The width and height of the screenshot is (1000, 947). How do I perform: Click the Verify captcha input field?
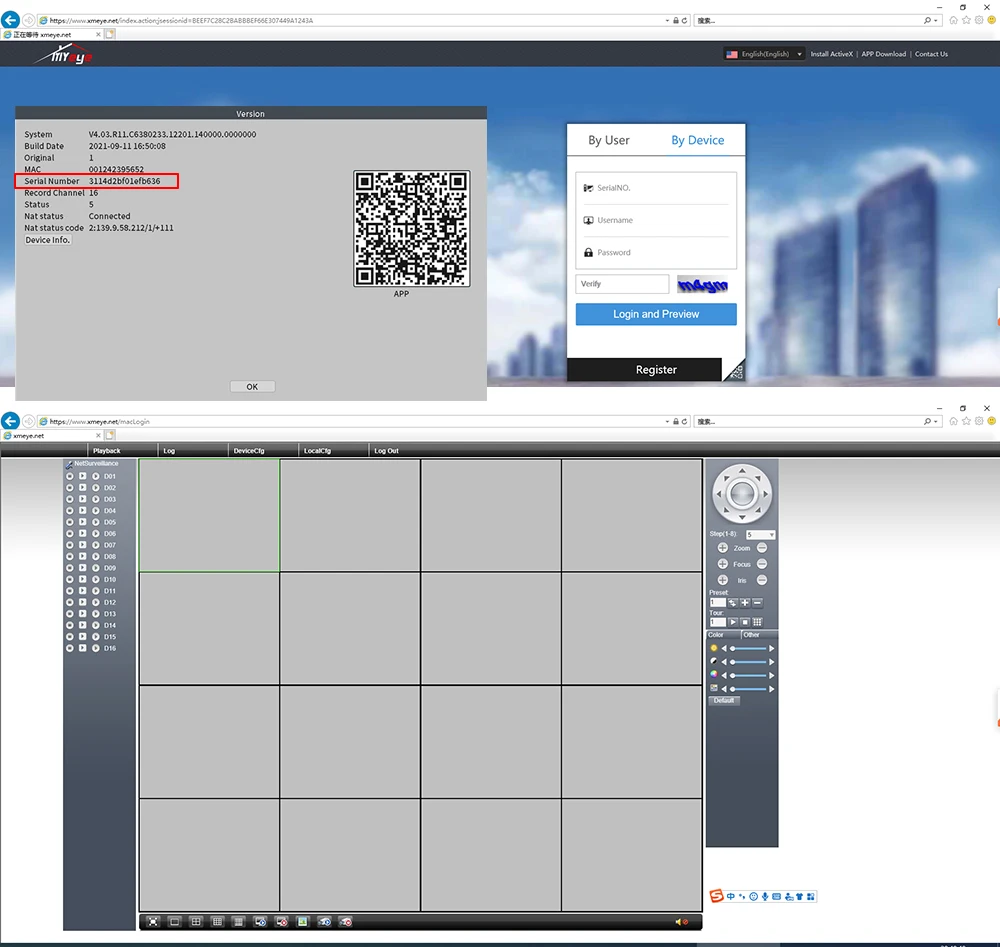622,284
